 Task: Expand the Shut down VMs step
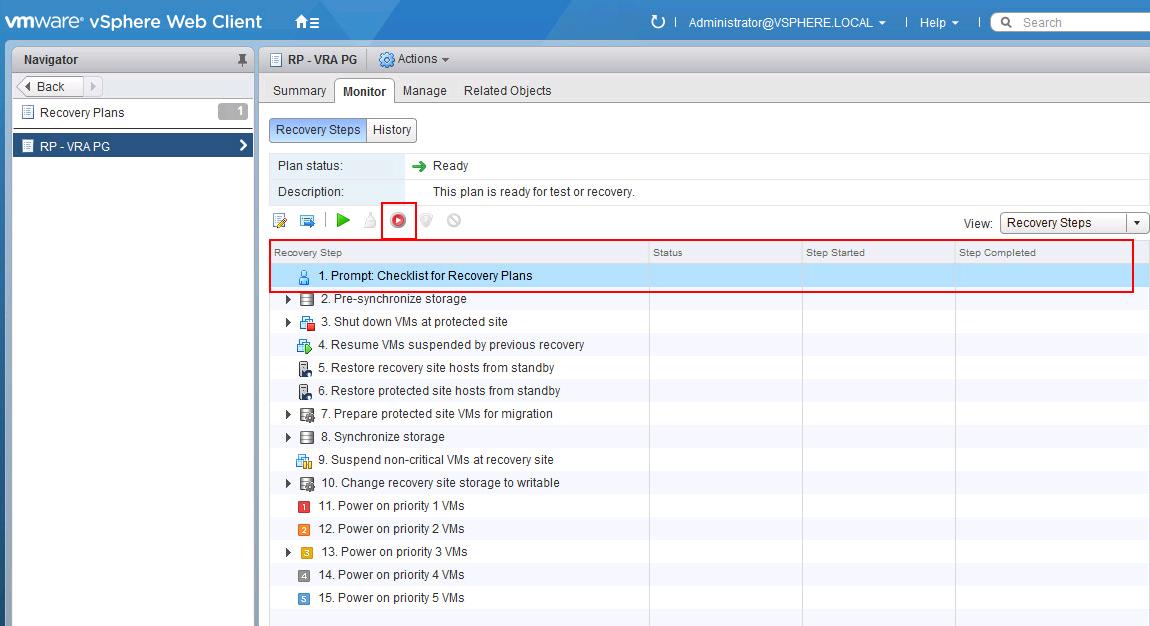click(288, 322)
